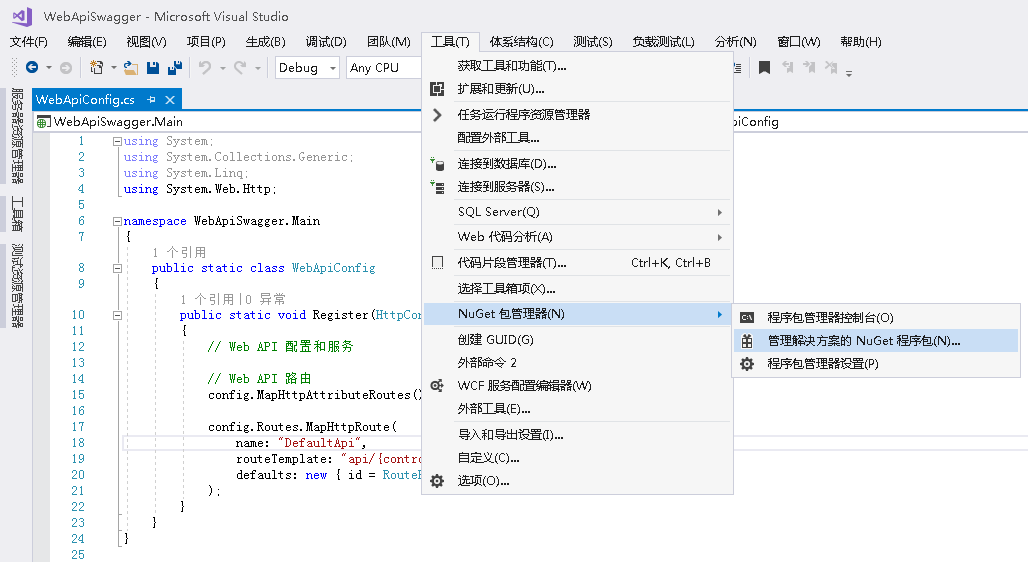Screen dimensions: 1028x562
Task: Select 程序包管理器控制台 menu item
Action: tap(877, 317)
